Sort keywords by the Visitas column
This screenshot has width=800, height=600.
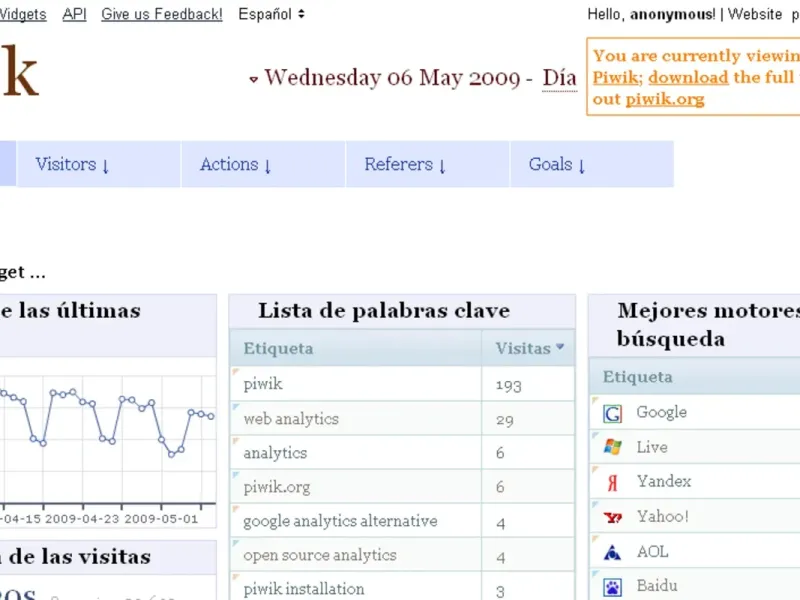pyautogui.click(x=529, y=348)
